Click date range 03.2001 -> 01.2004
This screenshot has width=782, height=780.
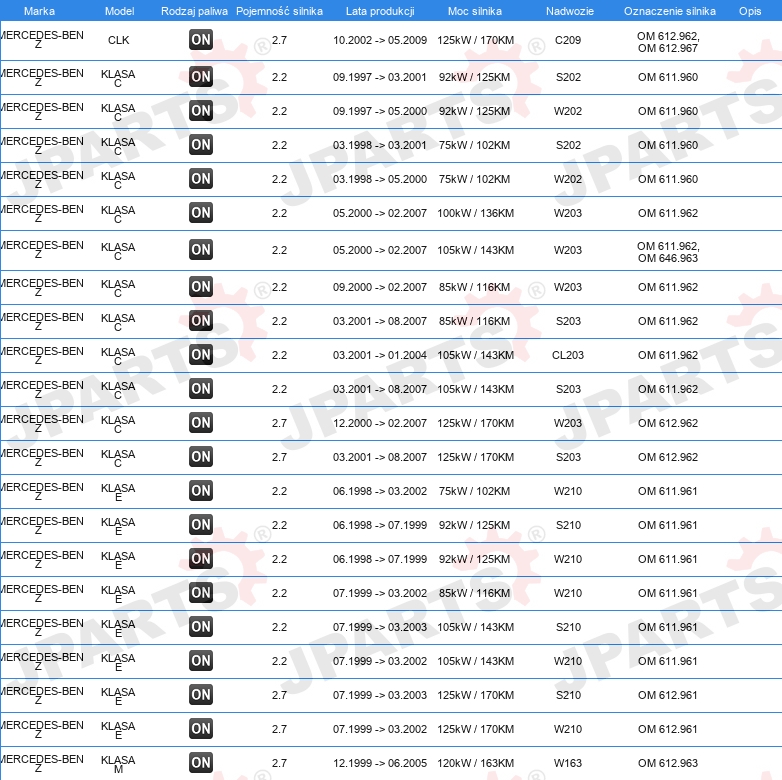[x=380, y=355]
